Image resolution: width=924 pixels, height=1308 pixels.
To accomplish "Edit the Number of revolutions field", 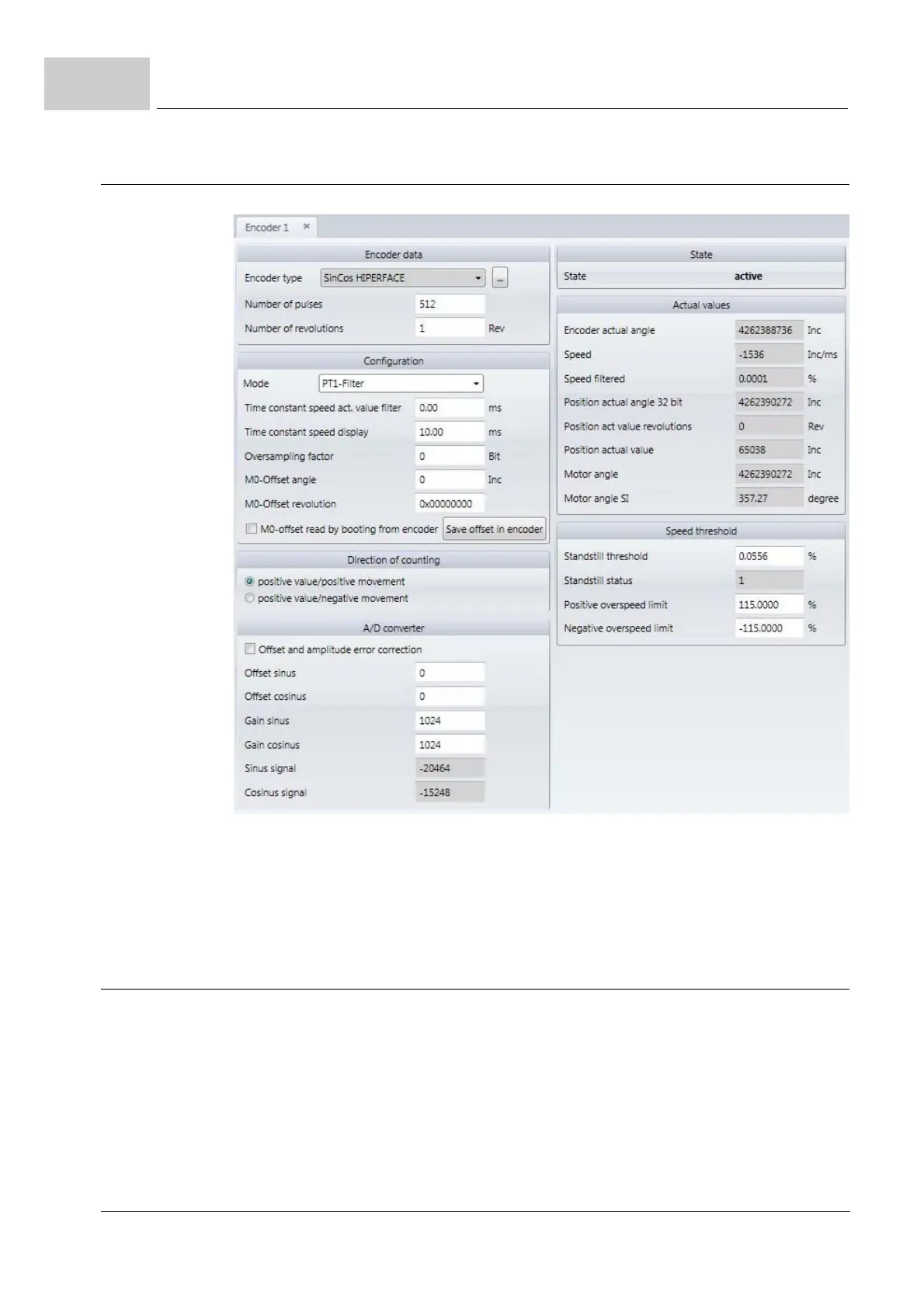I will coord(450,329).
